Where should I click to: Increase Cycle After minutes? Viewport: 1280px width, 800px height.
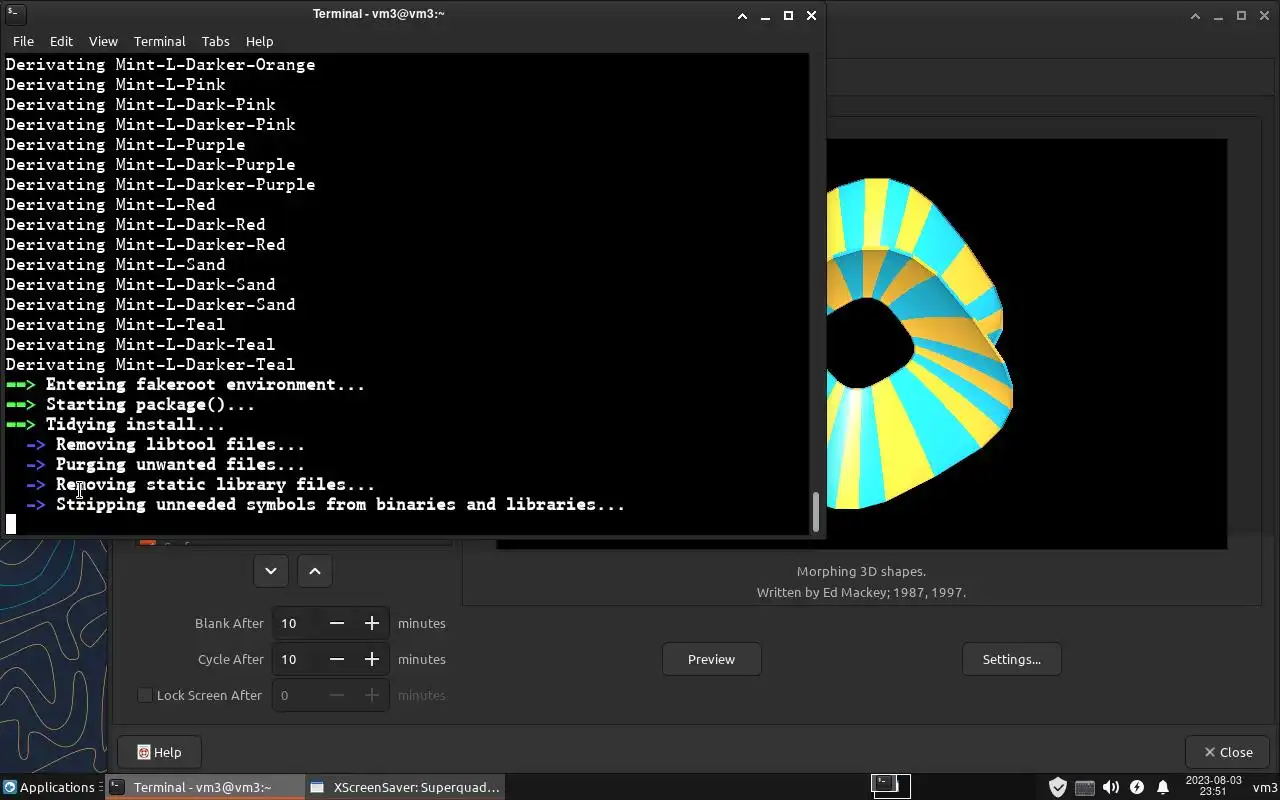371,659
